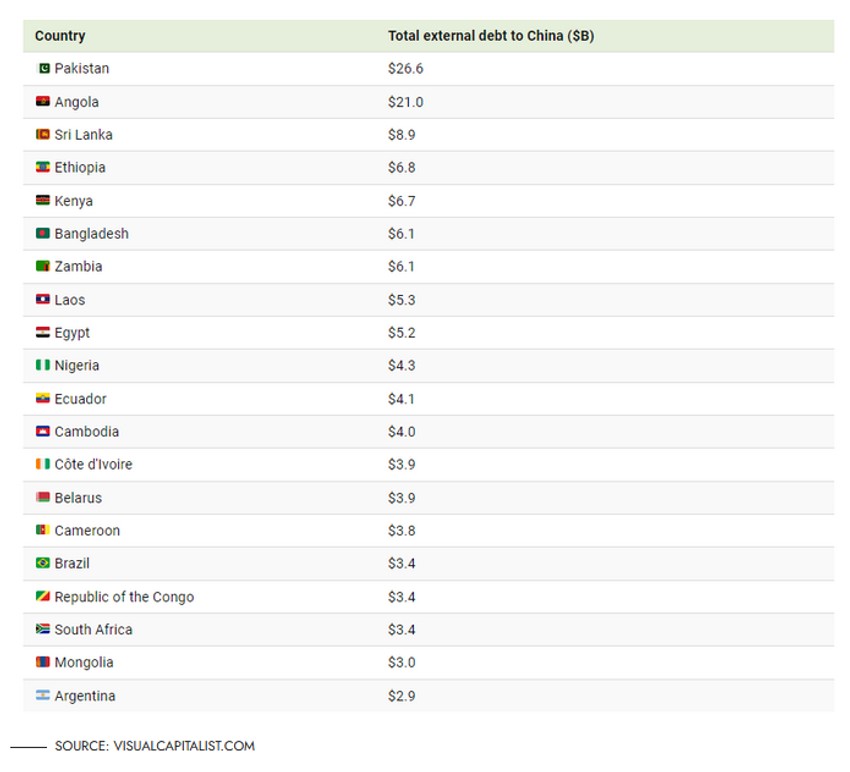Click the Country column header

(x=60, y=36)
